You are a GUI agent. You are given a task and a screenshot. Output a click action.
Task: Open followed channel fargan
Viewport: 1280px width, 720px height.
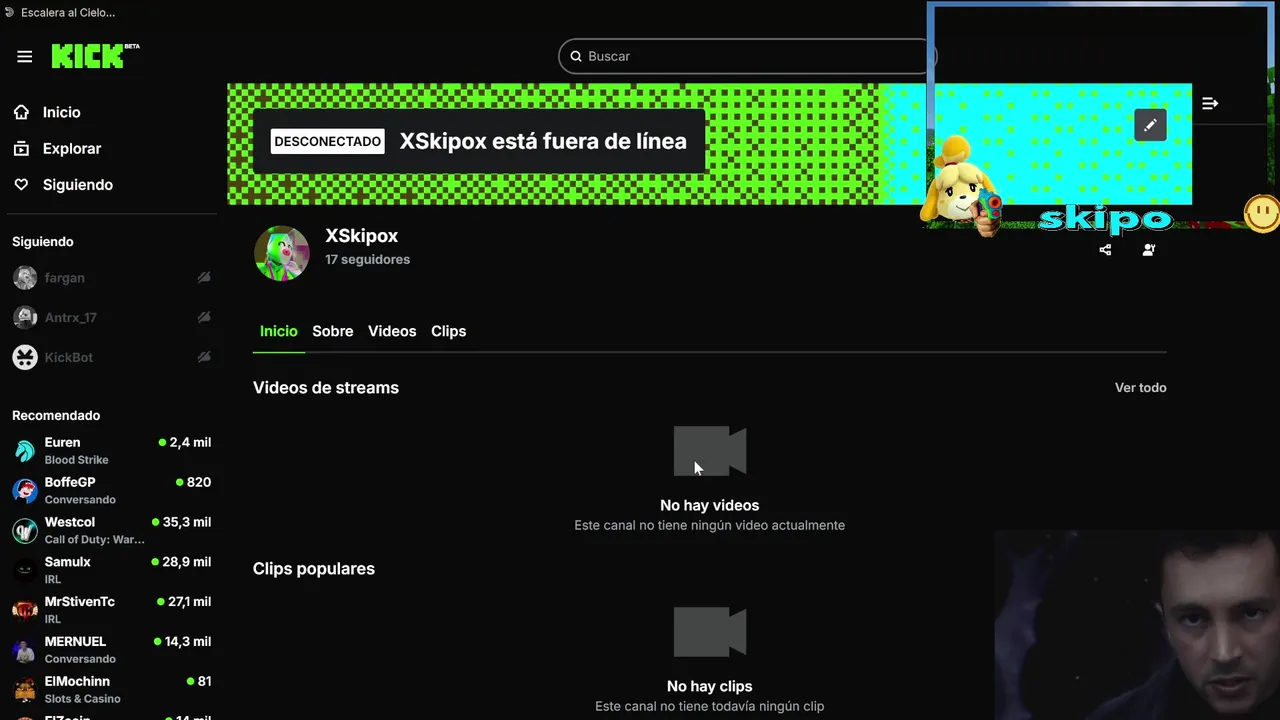point(111,278)
